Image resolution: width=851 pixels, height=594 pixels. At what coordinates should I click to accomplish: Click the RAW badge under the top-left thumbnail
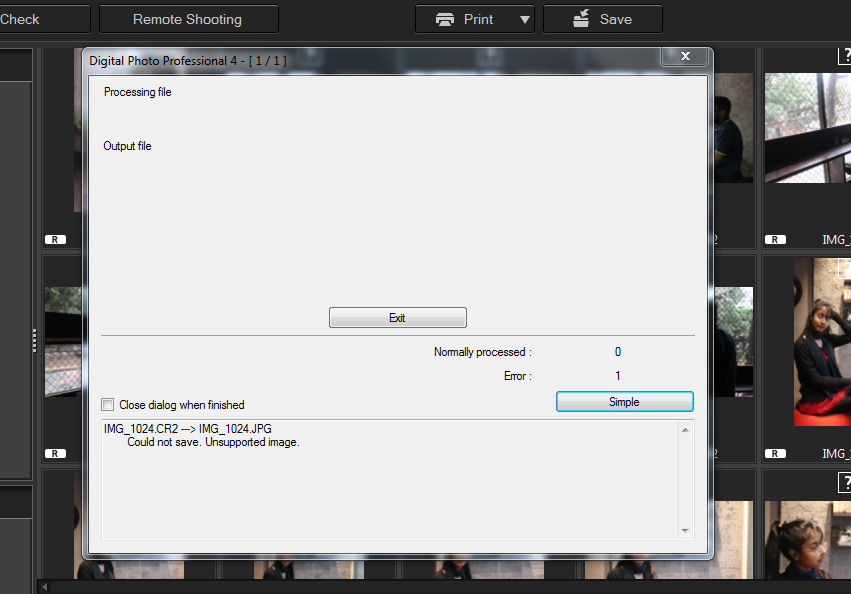pyautogui.click(x=55, y=240)
